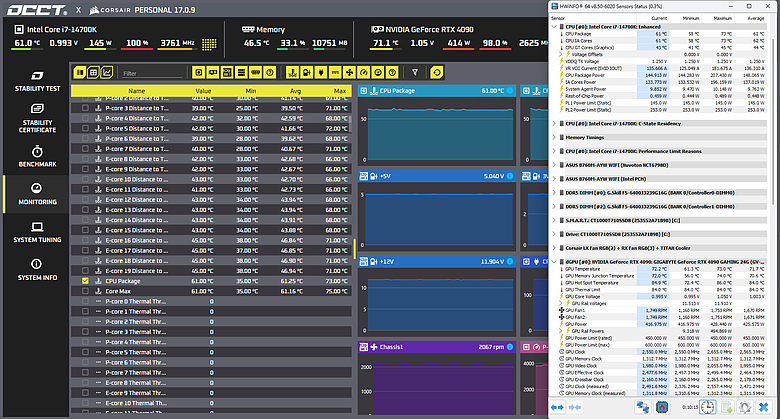
Task: Toggle the first question-mark sensor group icon
Action: pos(270,73)
